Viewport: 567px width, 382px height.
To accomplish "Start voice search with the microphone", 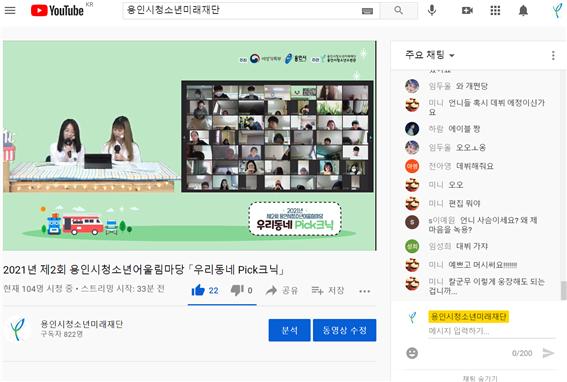I will [x=432, y=10].
